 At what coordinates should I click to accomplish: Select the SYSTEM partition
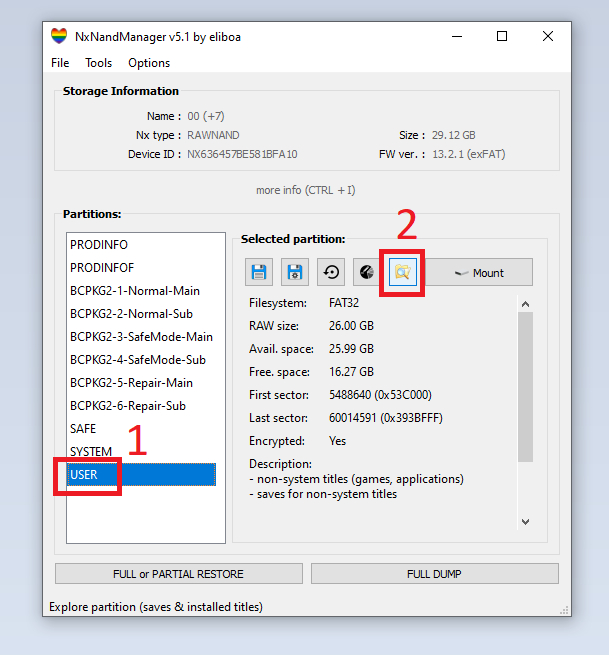coord(141,452)
